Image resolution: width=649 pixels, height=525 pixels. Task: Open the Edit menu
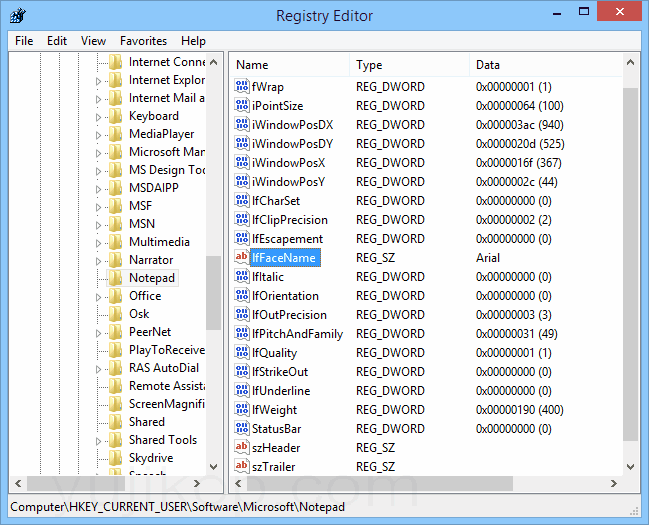click(x=57, y=41)
